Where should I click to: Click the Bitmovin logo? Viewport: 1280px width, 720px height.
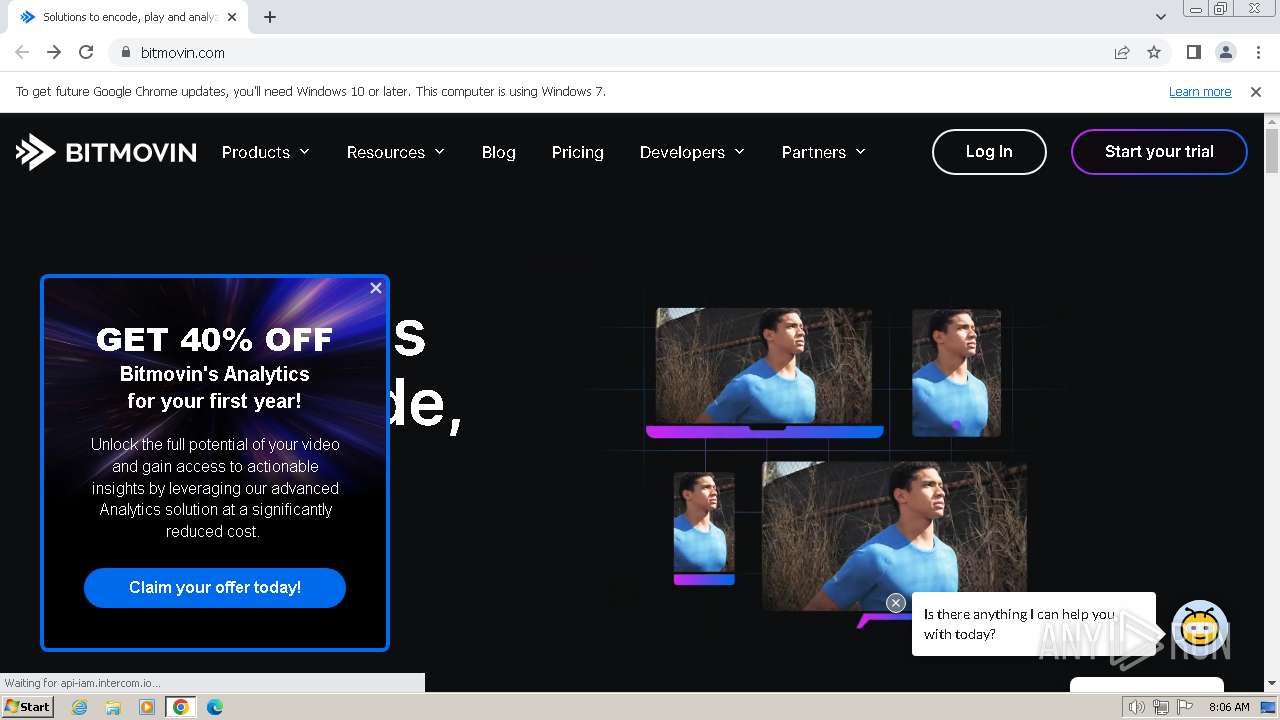(106, 152)
